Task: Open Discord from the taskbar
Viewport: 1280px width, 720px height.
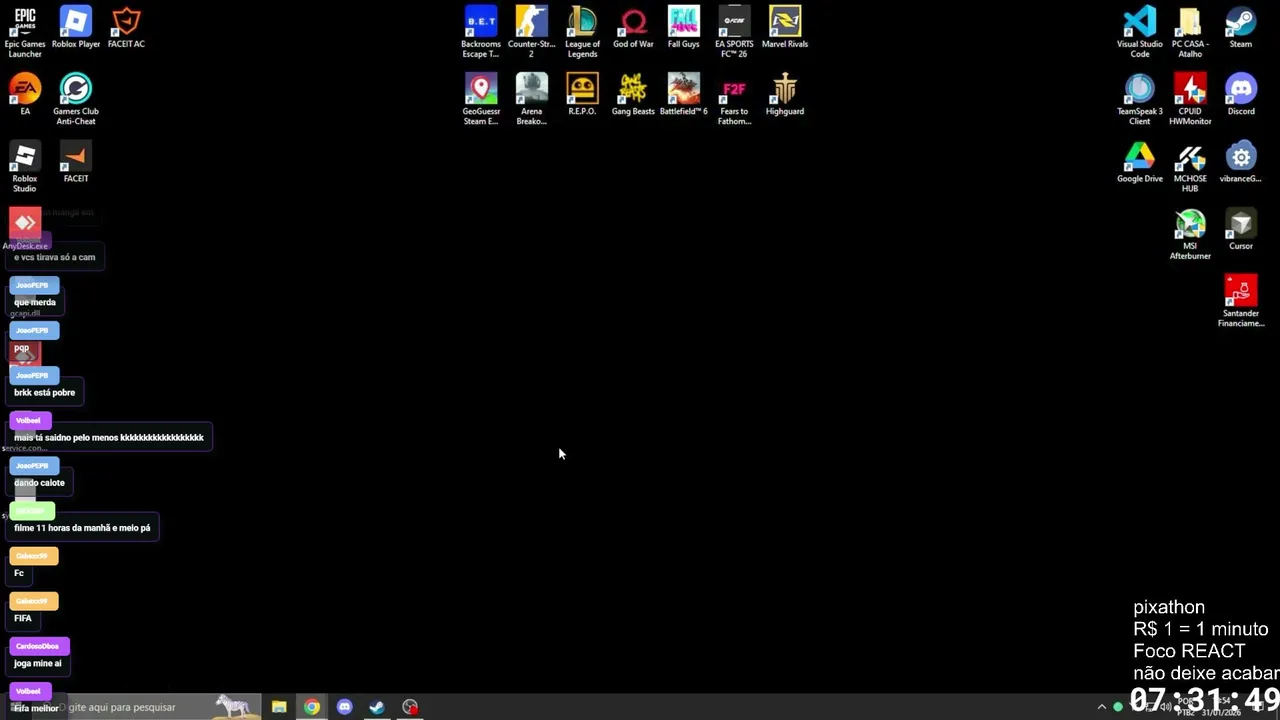Action: click(x=345, y=707)
